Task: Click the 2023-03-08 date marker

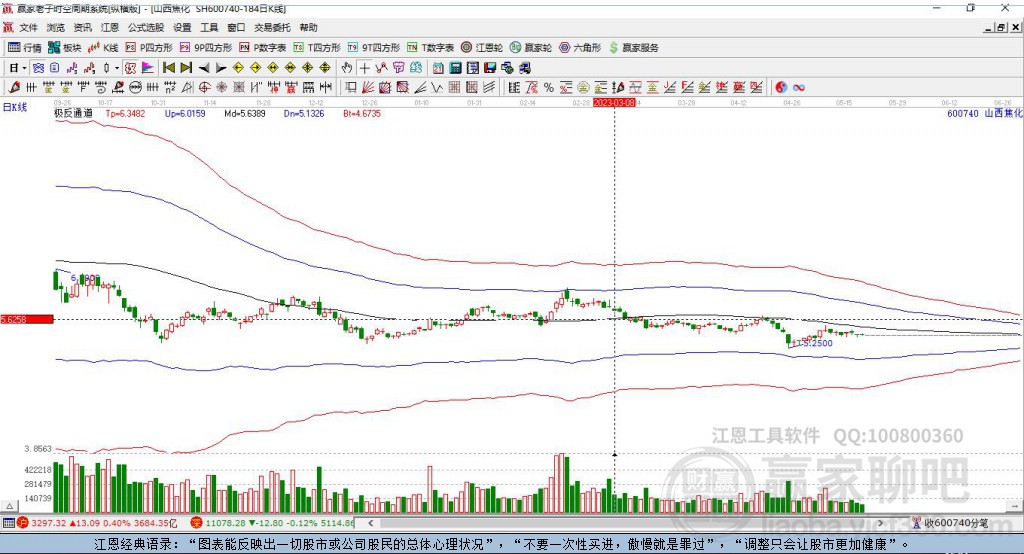Action: click(x=614, y=103)
